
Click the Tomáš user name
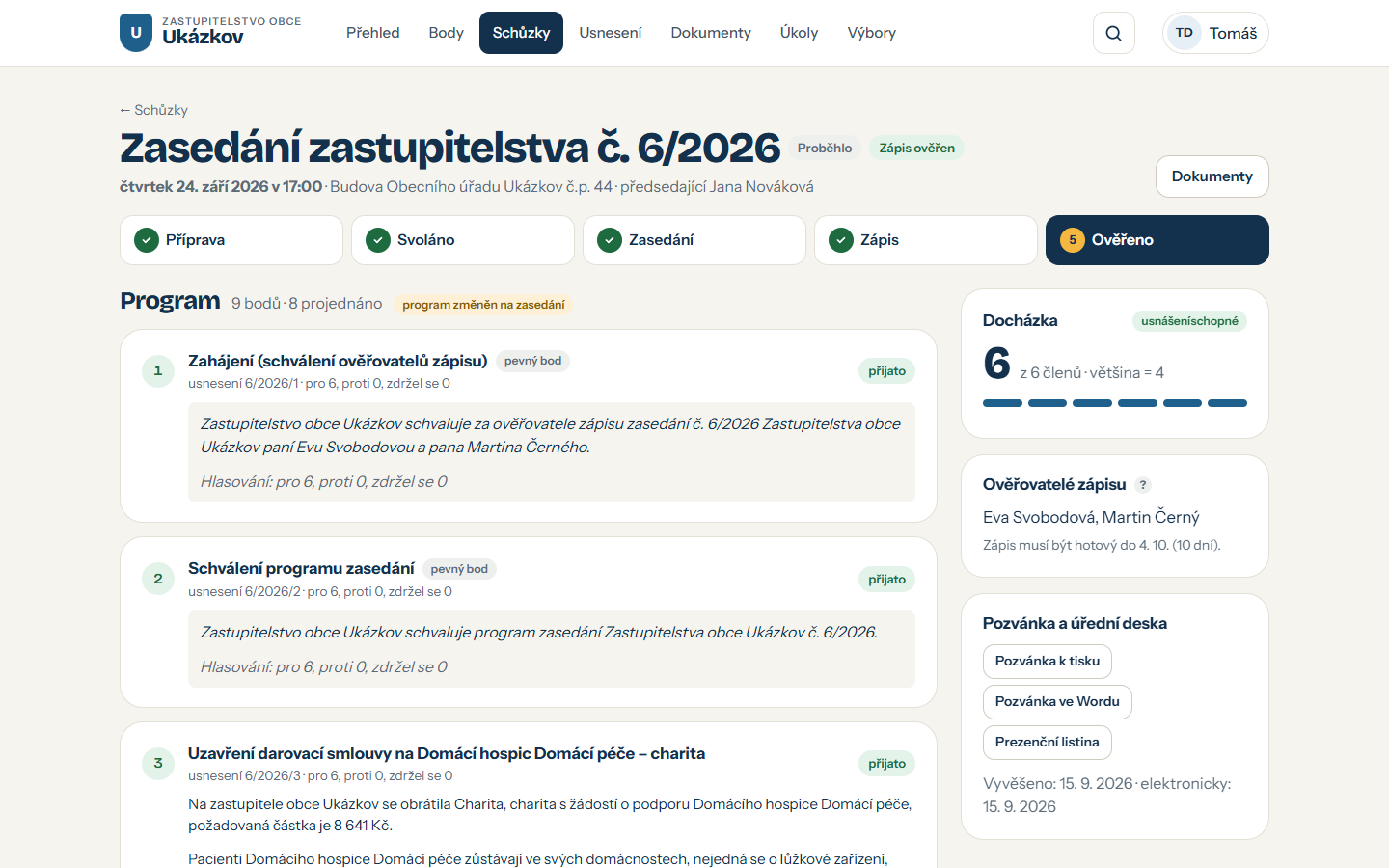coord(1234,33)
